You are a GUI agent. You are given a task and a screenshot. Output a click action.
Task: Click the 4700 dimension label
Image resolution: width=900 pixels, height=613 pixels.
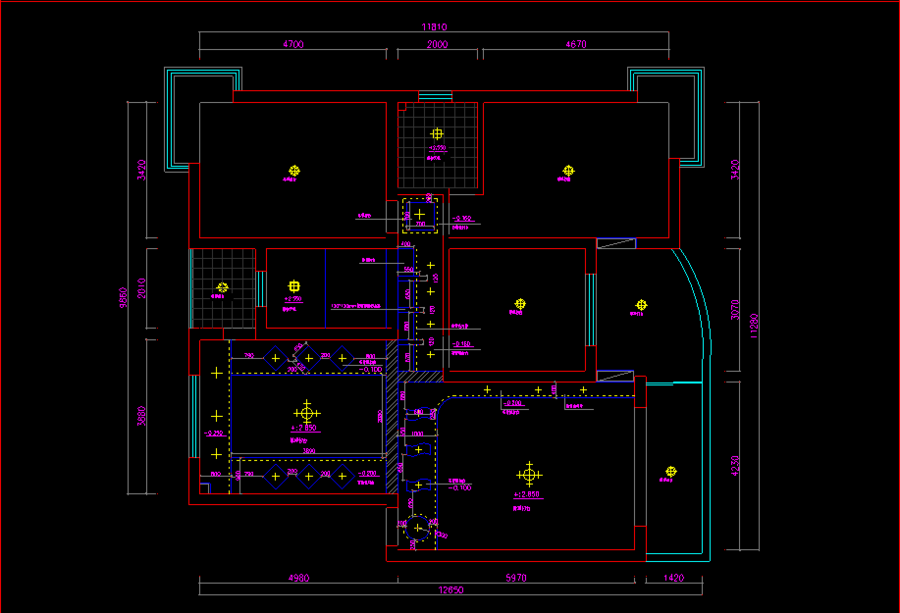[293, 44]
